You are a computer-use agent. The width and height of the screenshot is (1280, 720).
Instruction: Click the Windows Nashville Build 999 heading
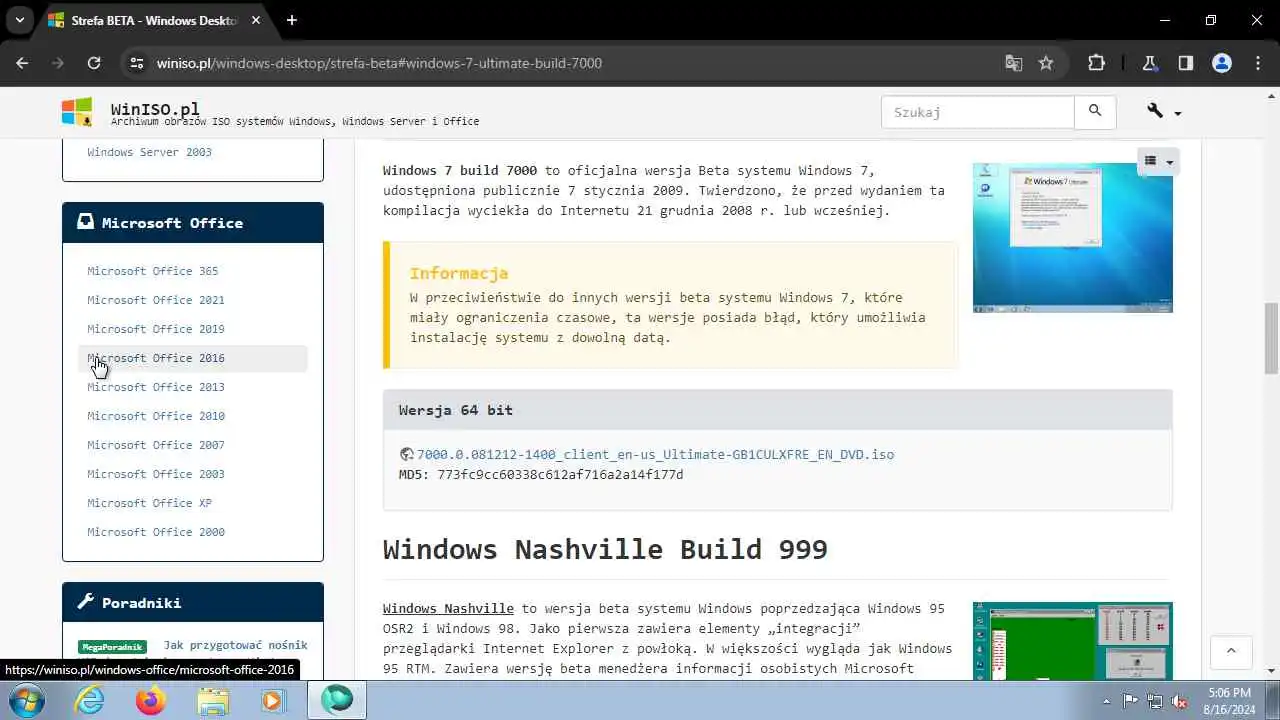[x=605, y=549]
